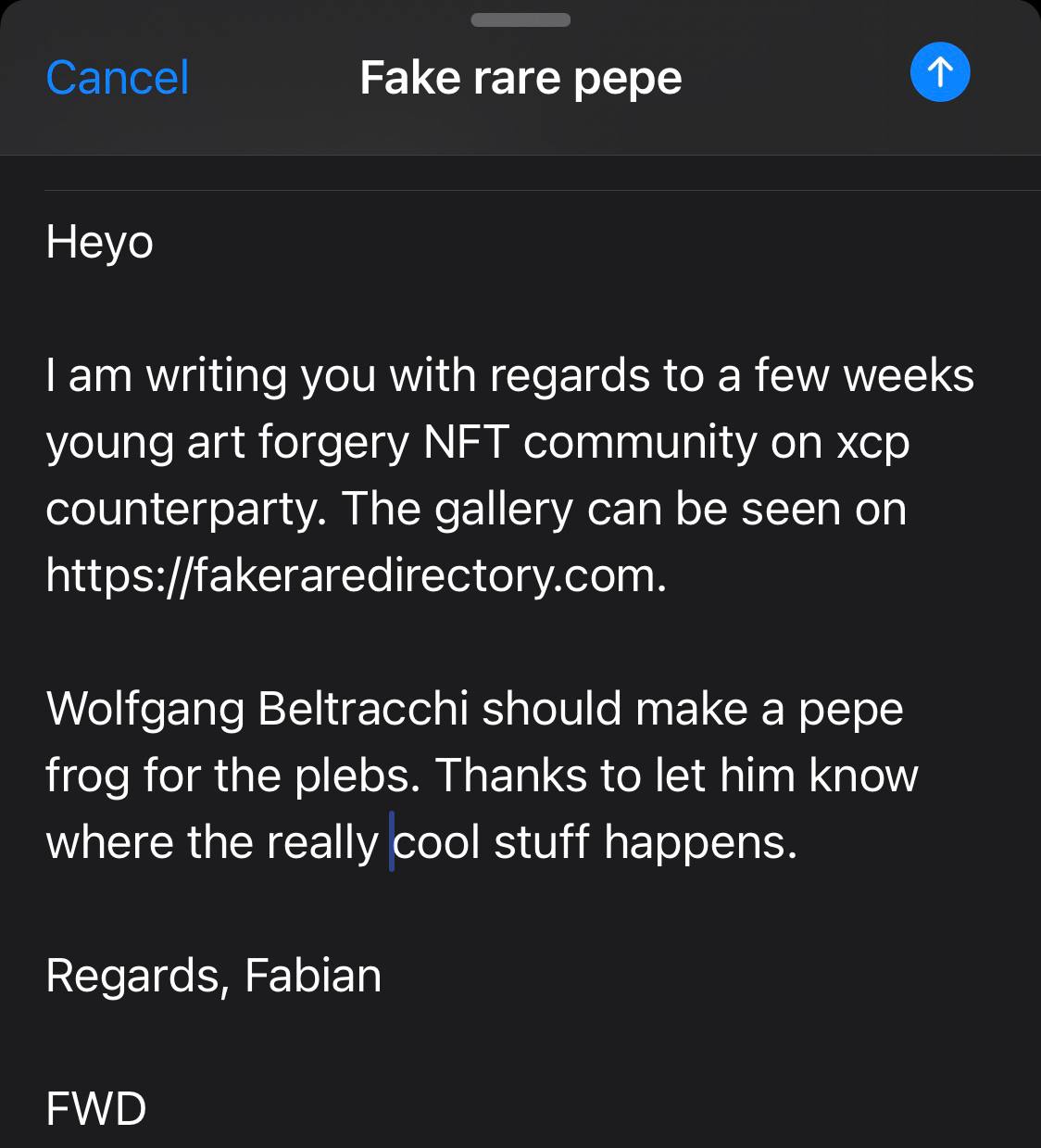The height and width of the screenshot is (1148, 1041).
Task: Open the fakeraredirectory.com link
Action: [x=356, y=575]
